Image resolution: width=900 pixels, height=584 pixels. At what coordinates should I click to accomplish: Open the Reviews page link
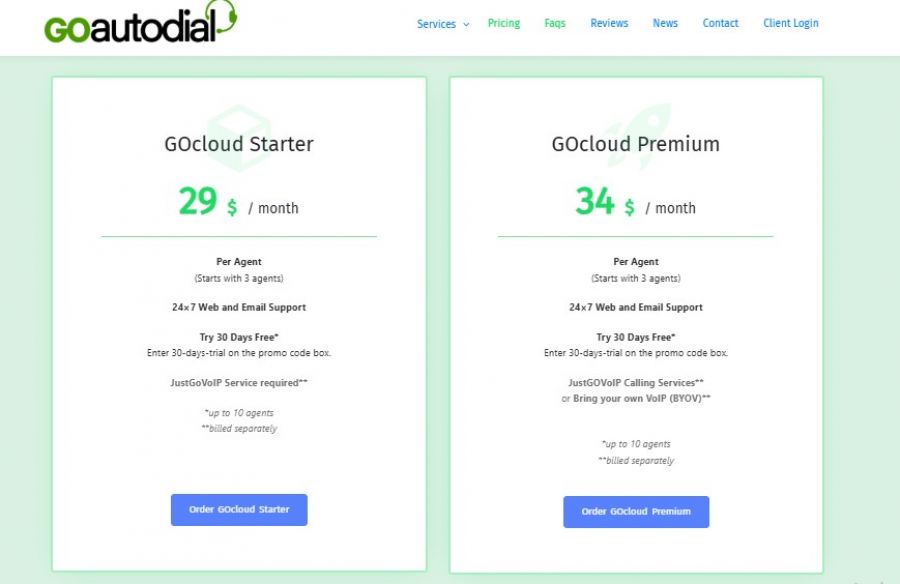tap(609, 23)
